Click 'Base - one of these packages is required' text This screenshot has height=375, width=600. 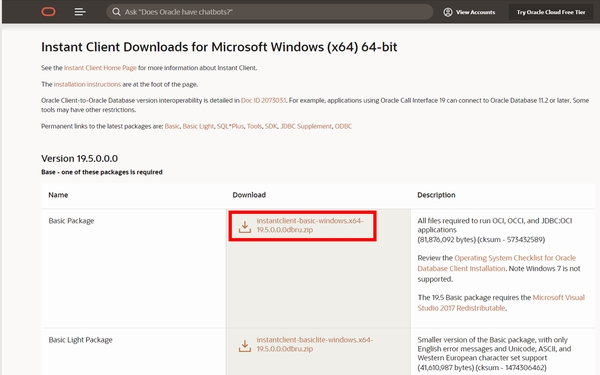102,172
